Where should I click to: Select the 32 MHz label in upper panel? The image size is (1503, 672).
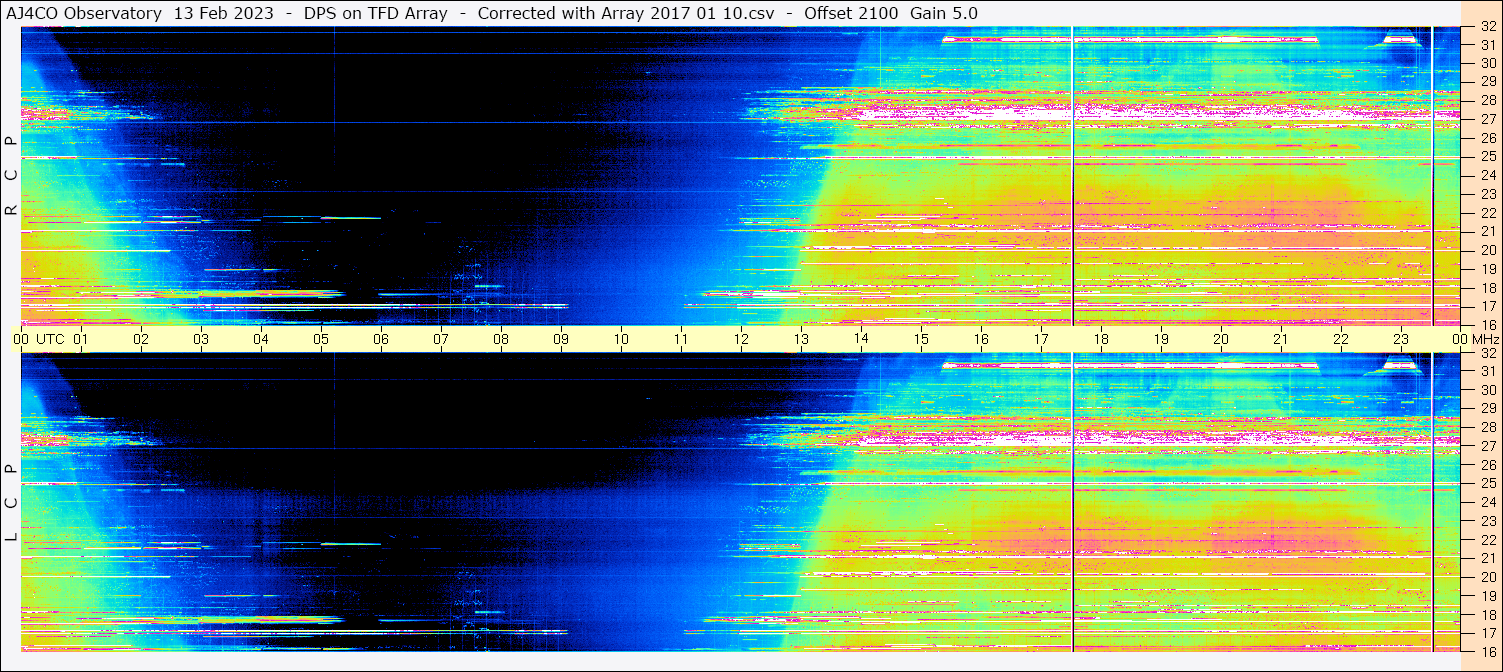(1487, 27)
